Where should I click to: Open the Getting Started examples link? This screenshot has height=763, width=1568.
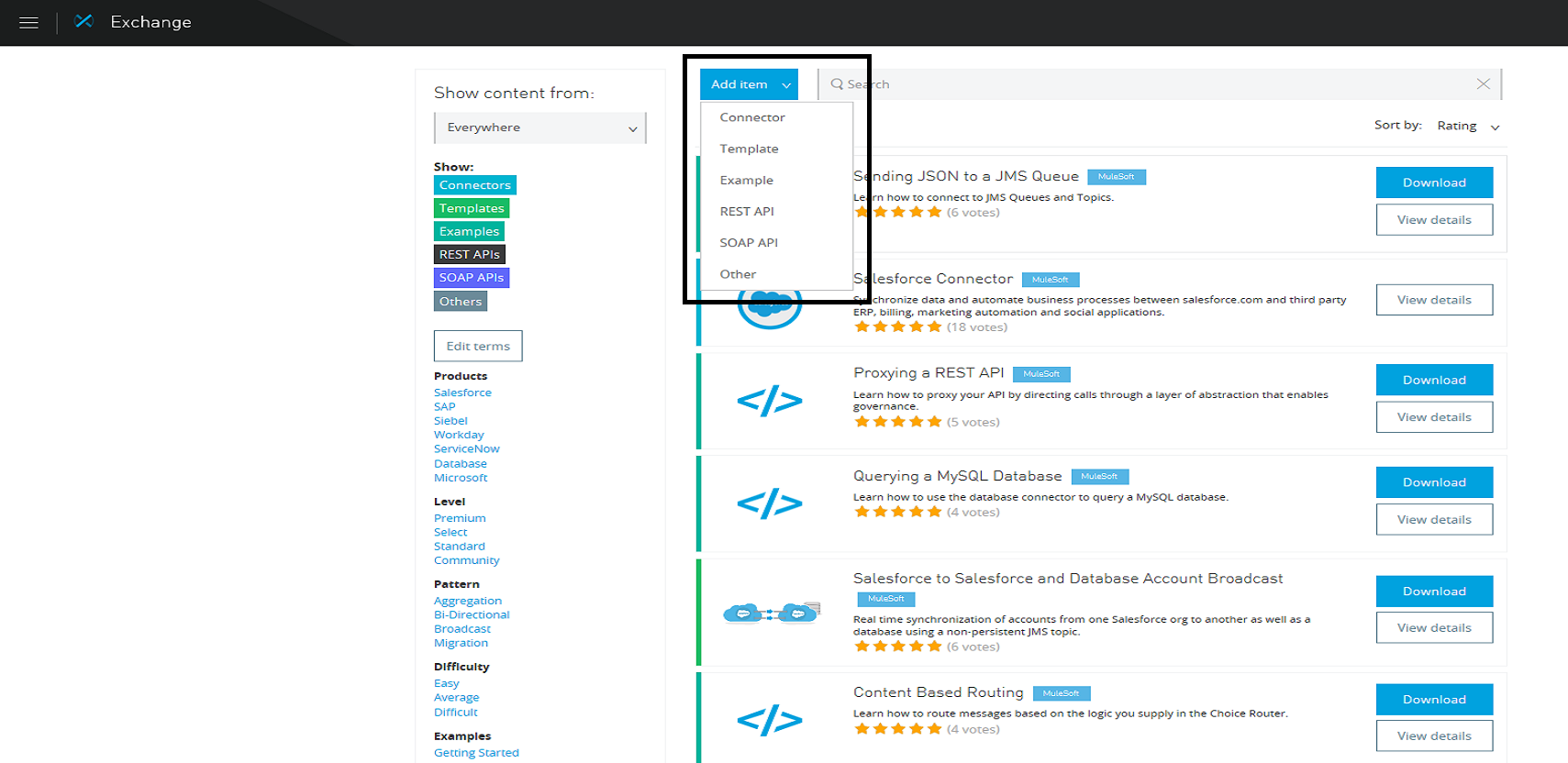(476, 753)
